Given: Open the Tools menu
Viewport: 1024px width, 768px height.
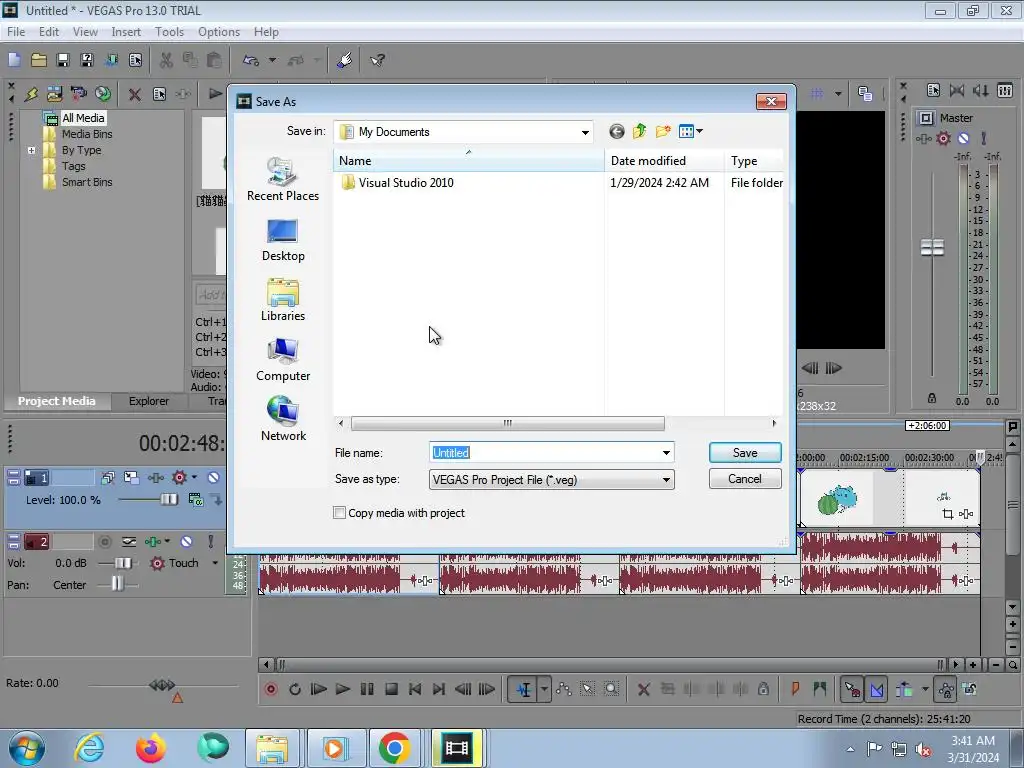Looking at the screenshot, I should [x=169, y=32].
